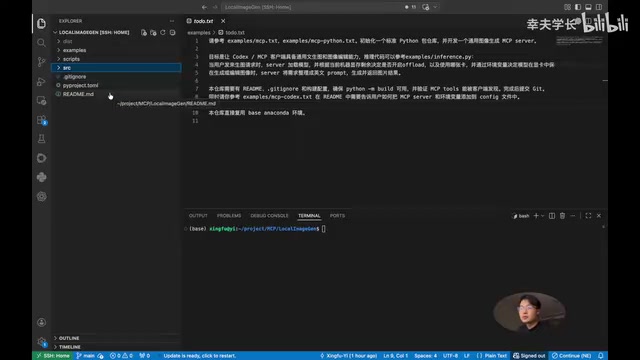640x360 pixels.
Task: Click 'Ln 9, Col 1' in status bar
Action: coord(395,356)
